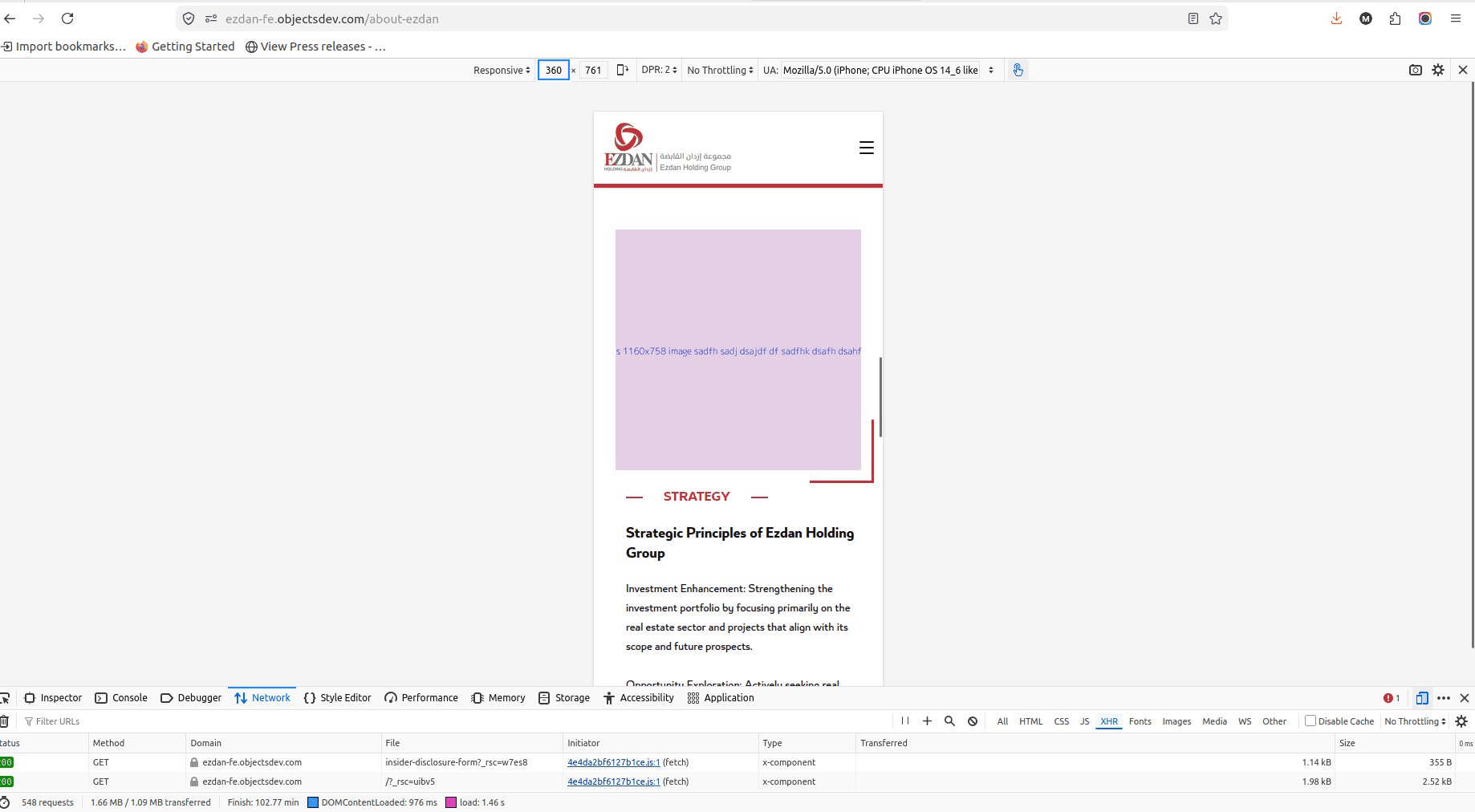This screenshot has width=1475, height=812.
Task: Open the View Press releases bookmark
Action: (x=315, y=47)
